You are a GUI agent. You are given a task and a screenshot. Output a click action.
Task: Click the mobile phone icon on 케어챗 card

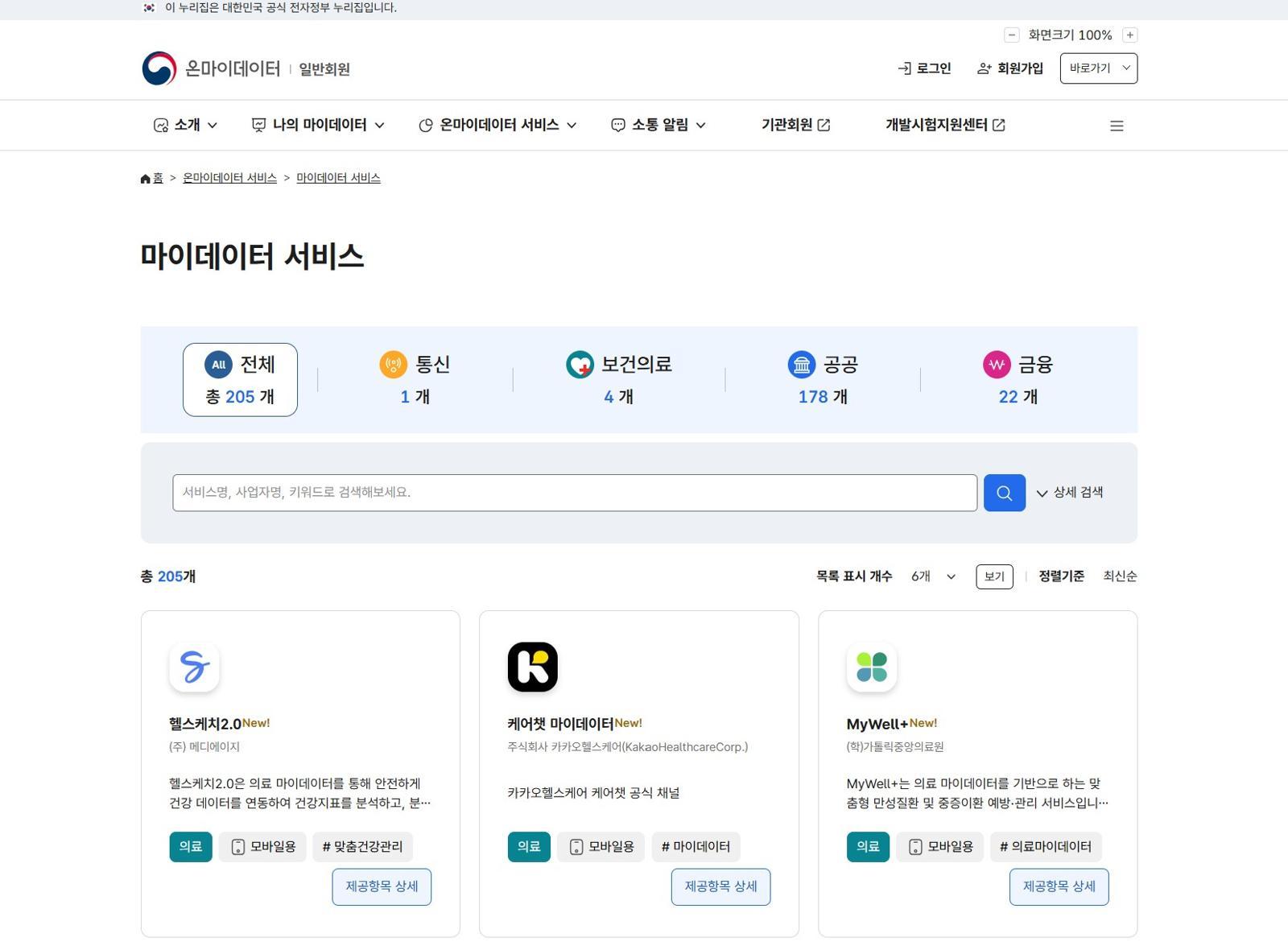click(x=576, y=847)
